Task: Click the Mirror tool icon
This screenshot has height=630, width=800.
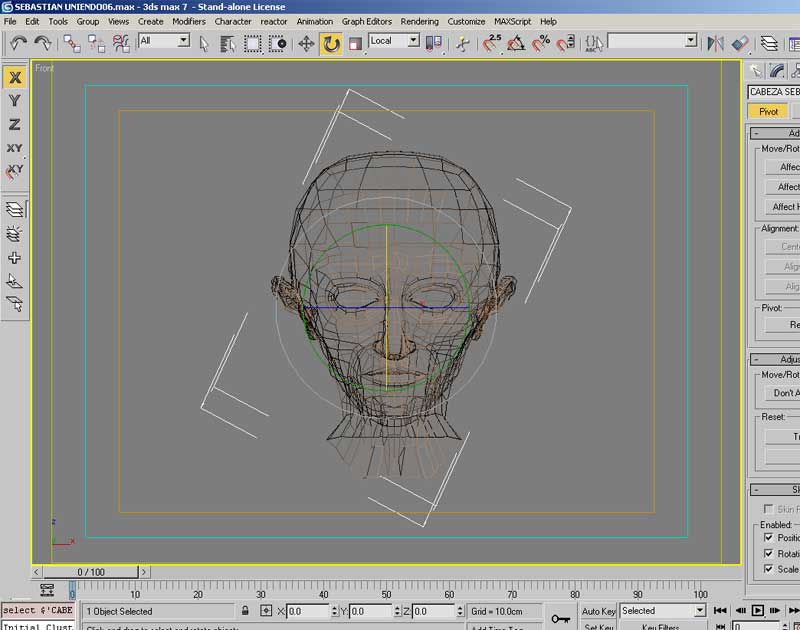Action: [x=715, y=43]
